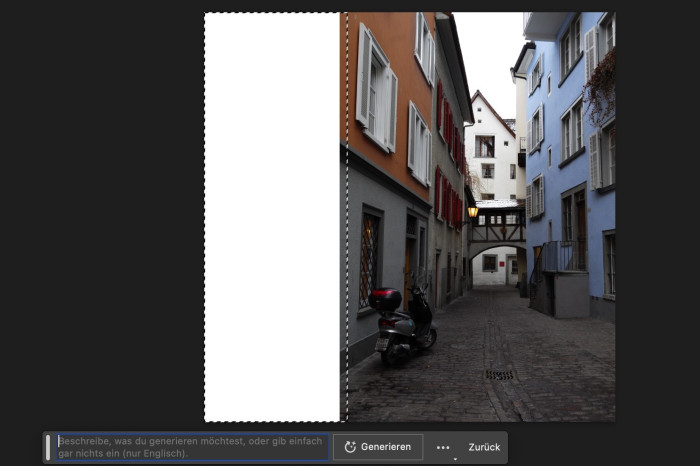Click the Zurück button

click(x=484, y=447)
